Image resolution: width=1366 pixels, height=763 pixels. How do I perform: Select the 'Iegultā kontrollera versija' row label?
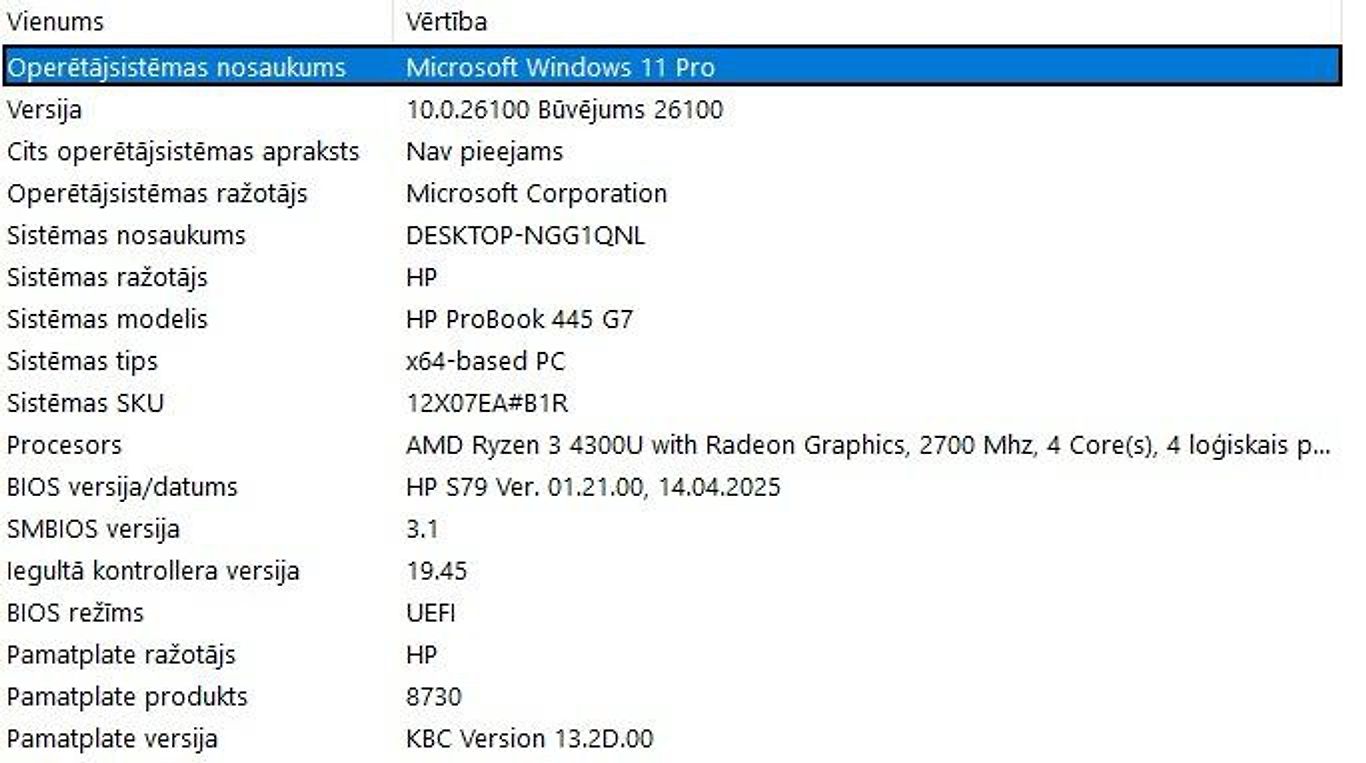click(153, 572)
